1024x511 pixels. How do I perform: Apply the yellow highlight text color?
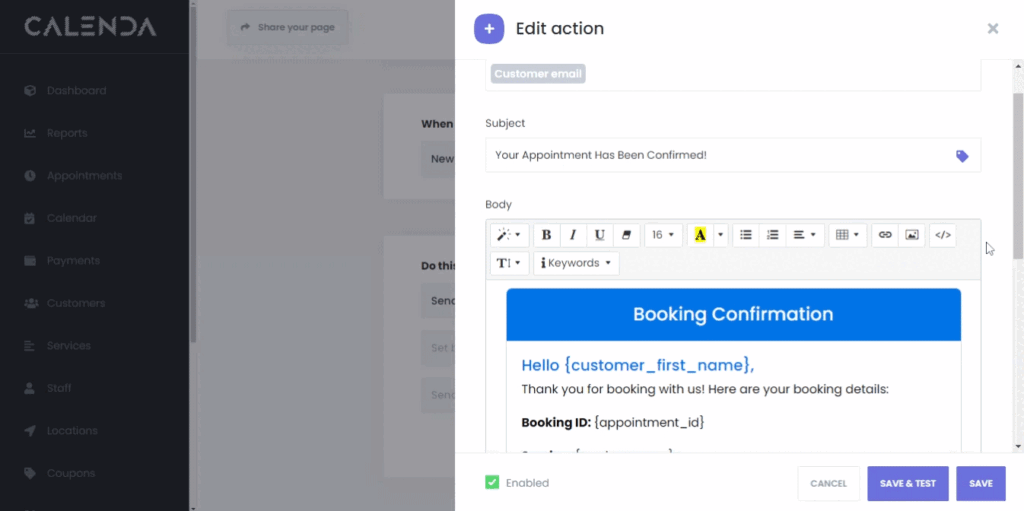point(700,235)
